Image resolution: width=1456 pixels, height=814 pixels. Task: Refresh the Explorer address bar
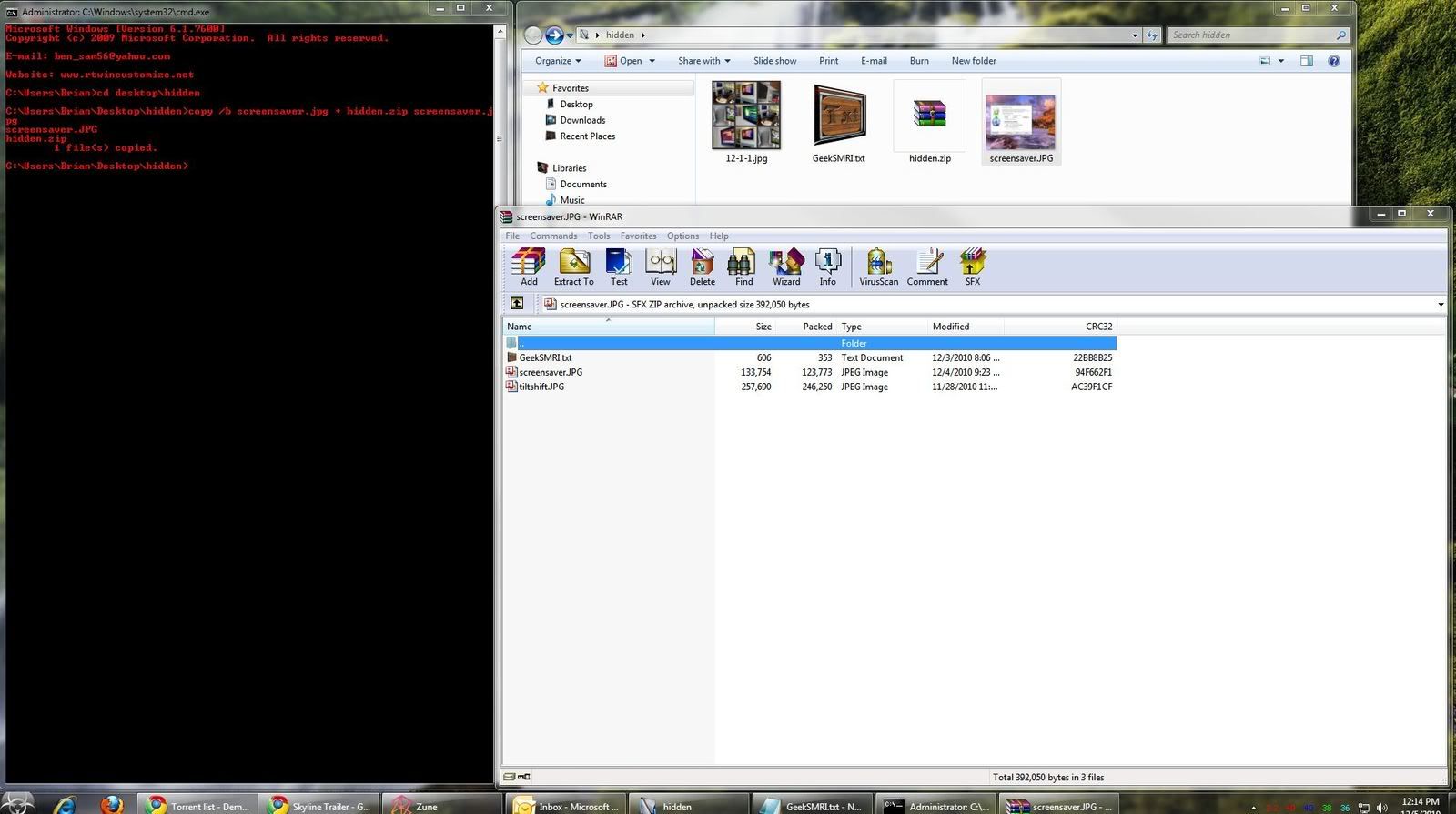click(x=1152, y=35)
